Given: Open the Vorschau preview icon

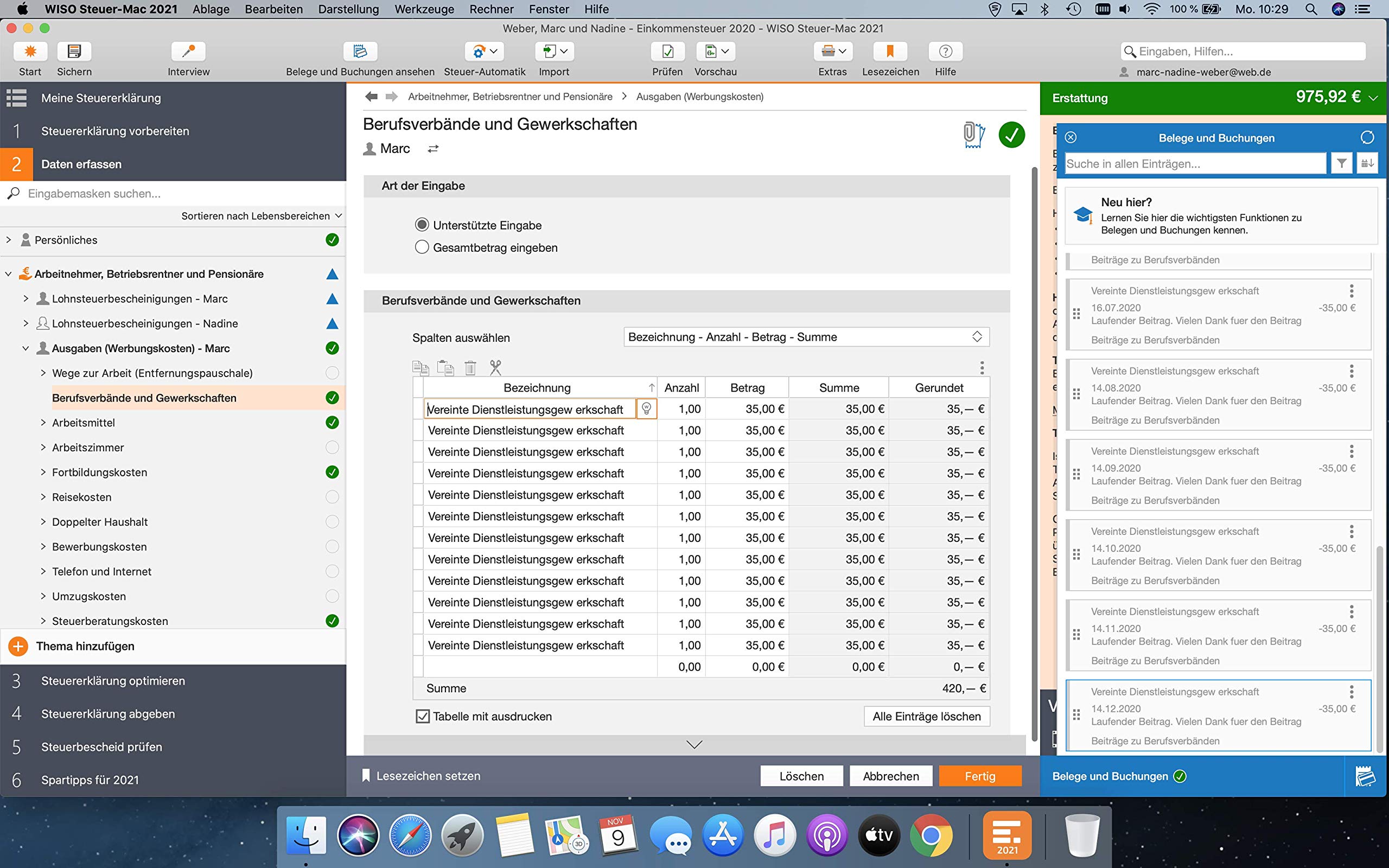Looking at the screenshot, I should (x=716, y=52).
